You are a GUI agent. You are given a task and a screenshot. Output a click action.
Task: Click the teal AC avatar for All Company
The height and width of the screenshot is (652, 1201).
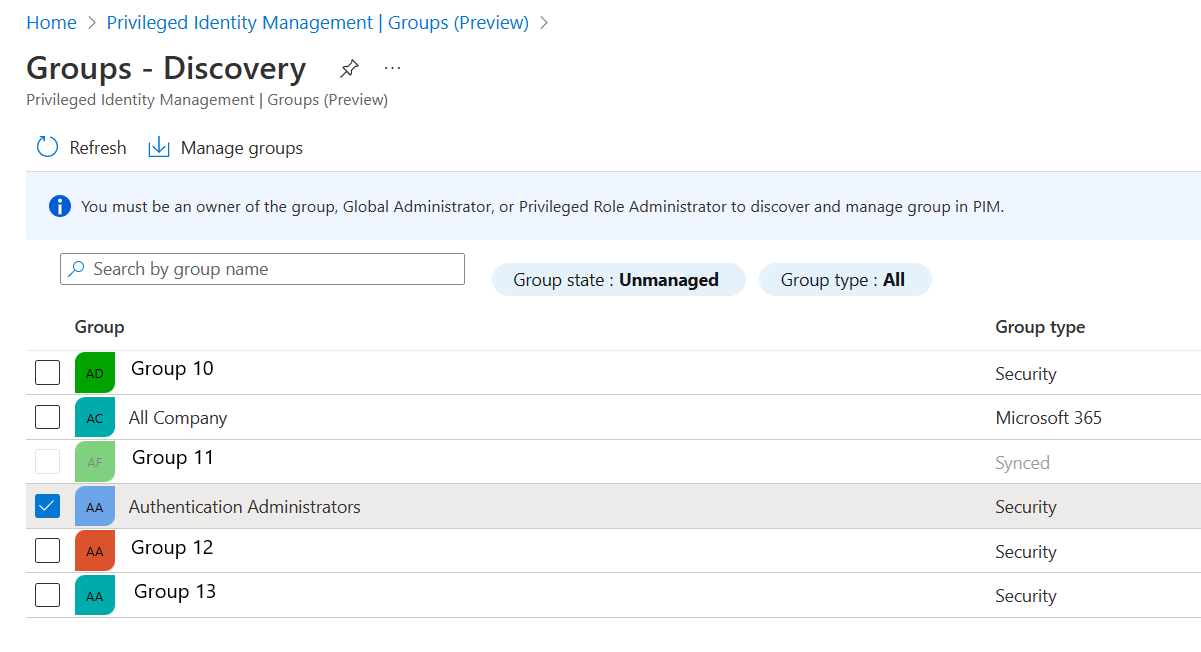[95, 418]
